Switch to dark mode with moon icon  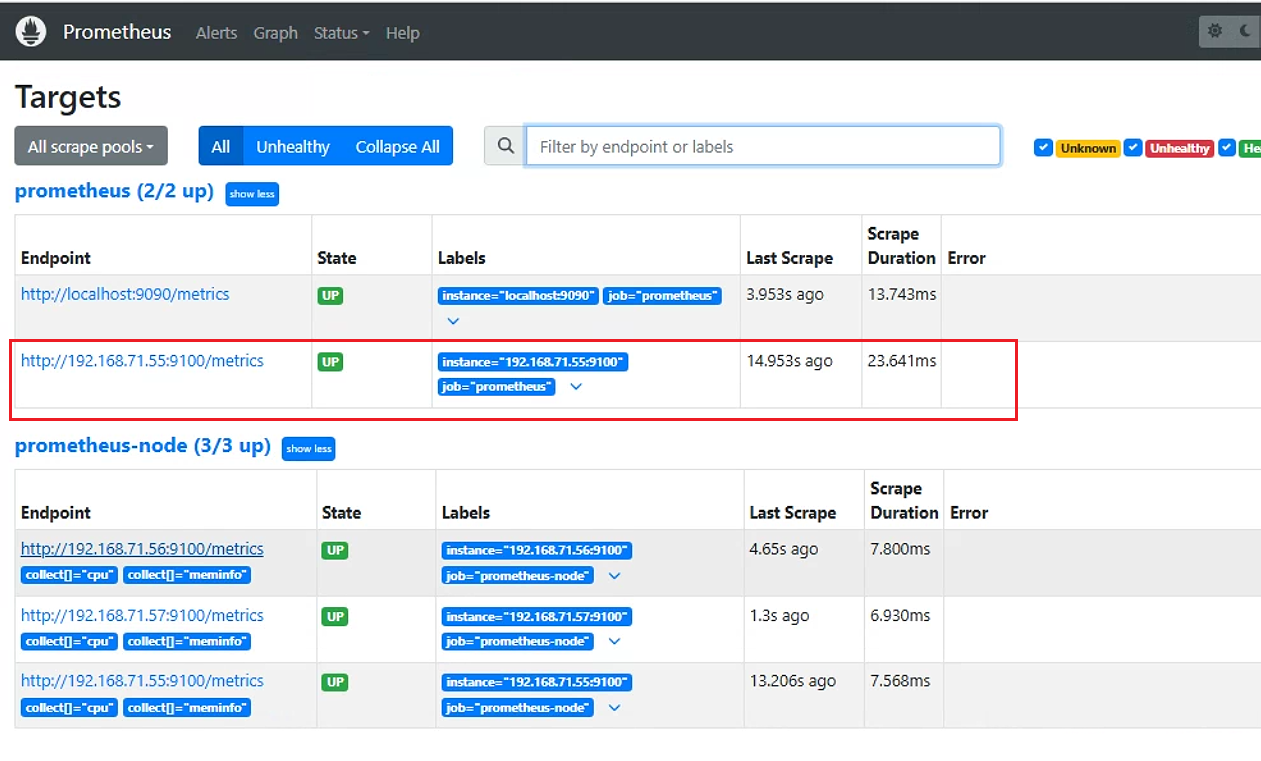1246,31
